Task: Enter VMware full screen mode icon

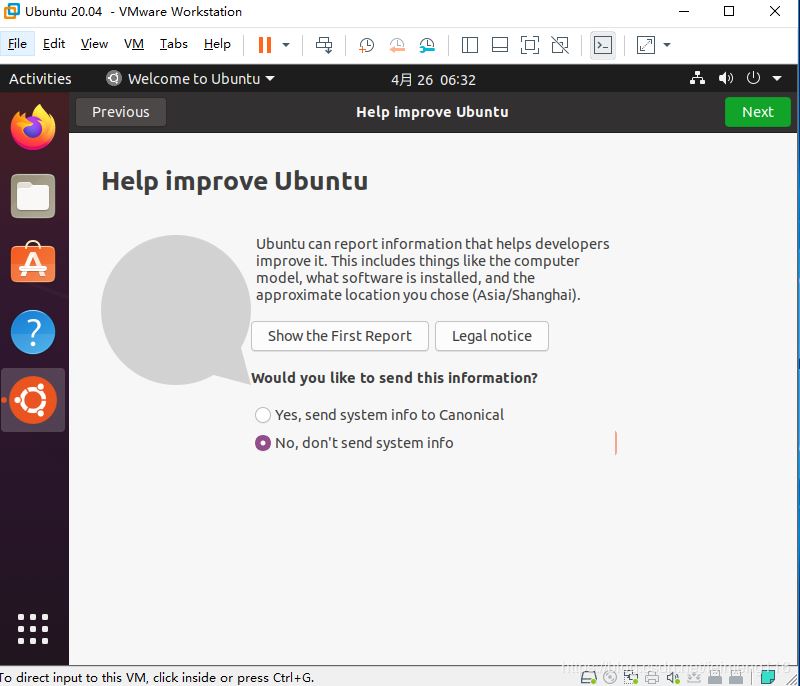Action: (x=530, y=45)
